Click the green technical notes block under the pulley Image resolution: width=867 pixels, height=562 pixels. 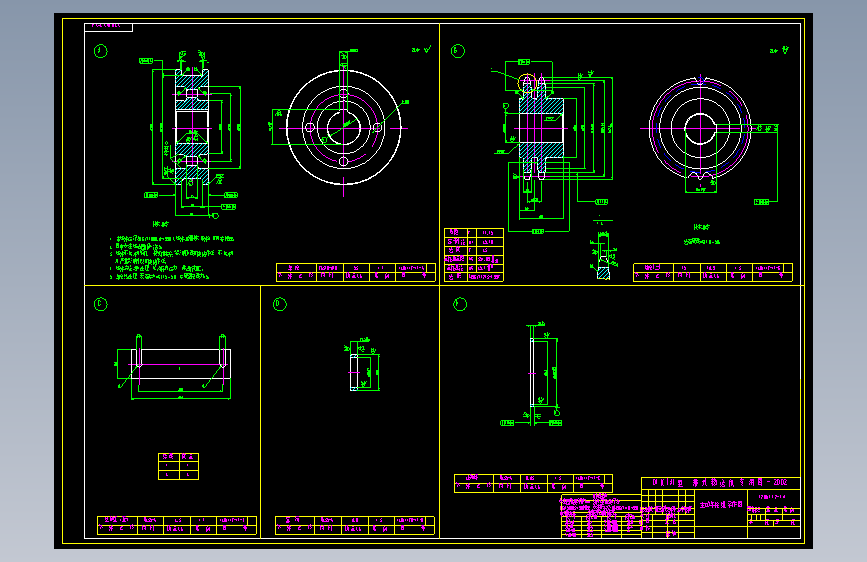172,257
